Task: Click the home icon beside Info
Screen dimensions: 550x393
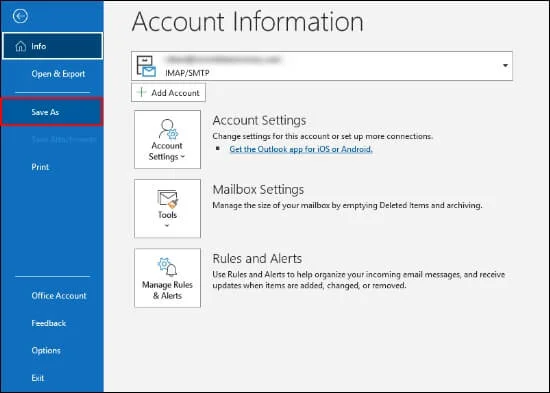Action: point(21,46)
